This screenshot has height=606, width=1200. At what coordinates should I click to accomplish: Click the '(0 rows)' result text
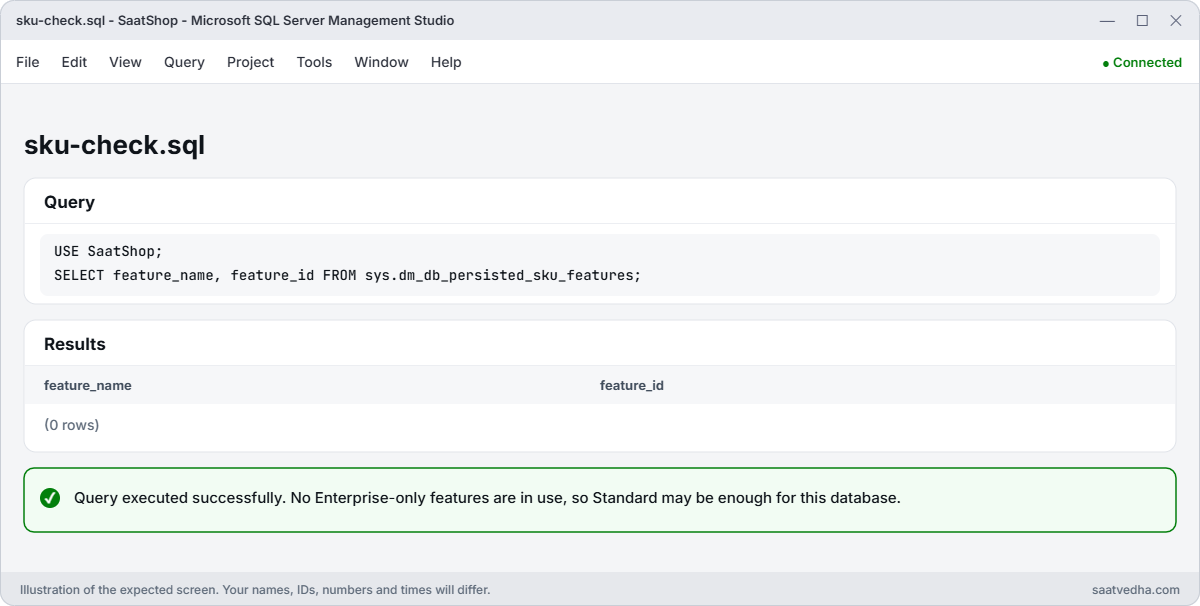tap(72, 425)
